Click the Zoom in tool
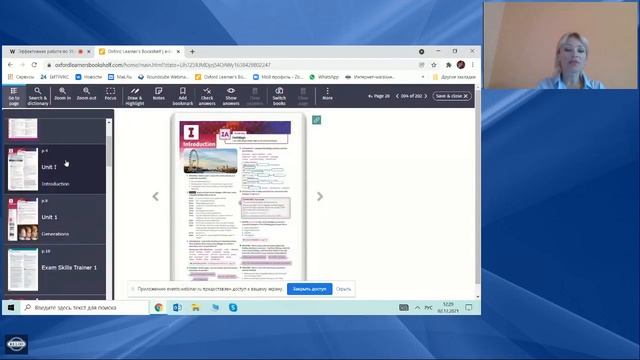 (62, 94)
